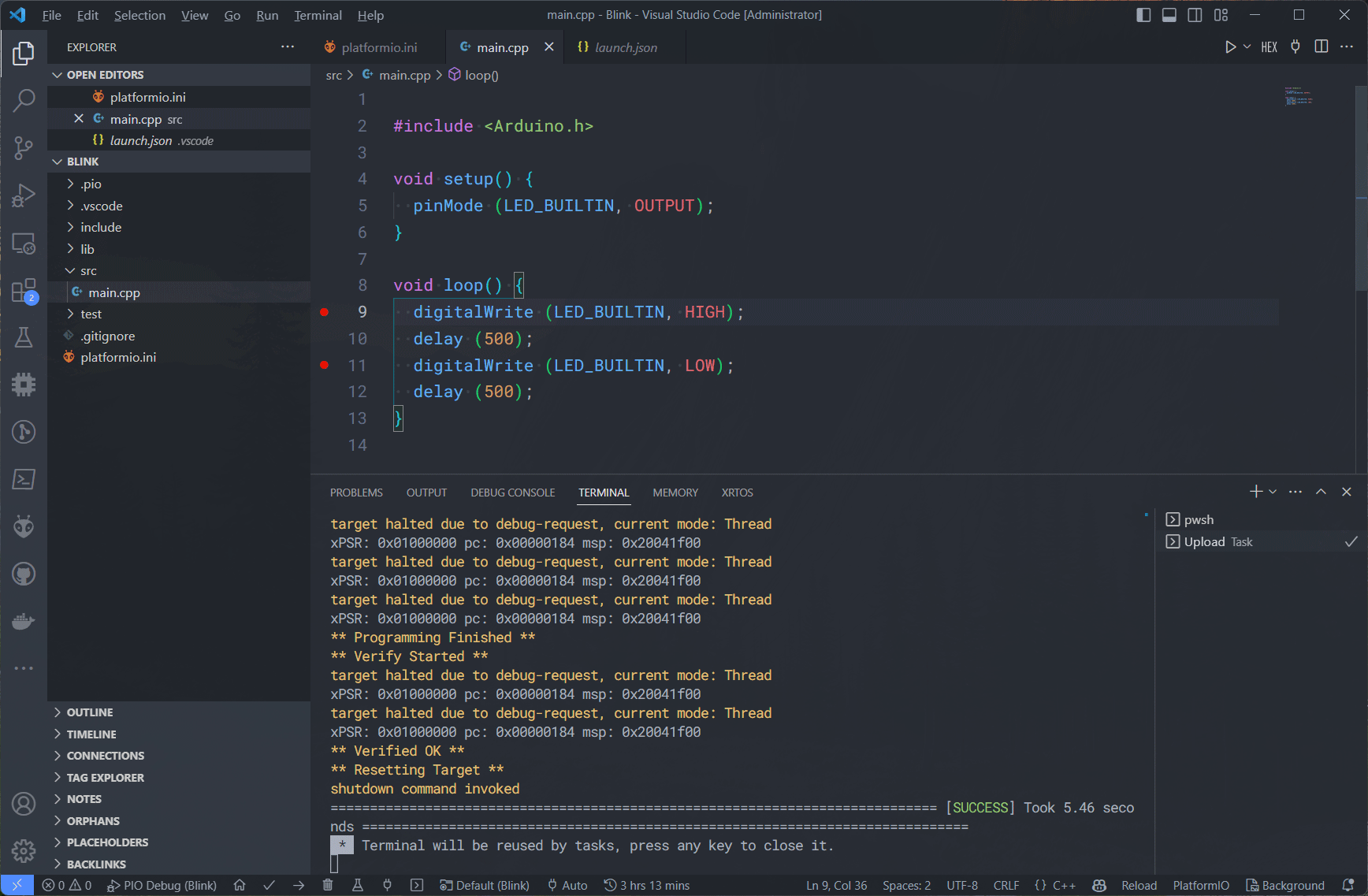
Task: Click the PlatformIO Serial Monitor plug in status bar
Action: pos(387,885)
